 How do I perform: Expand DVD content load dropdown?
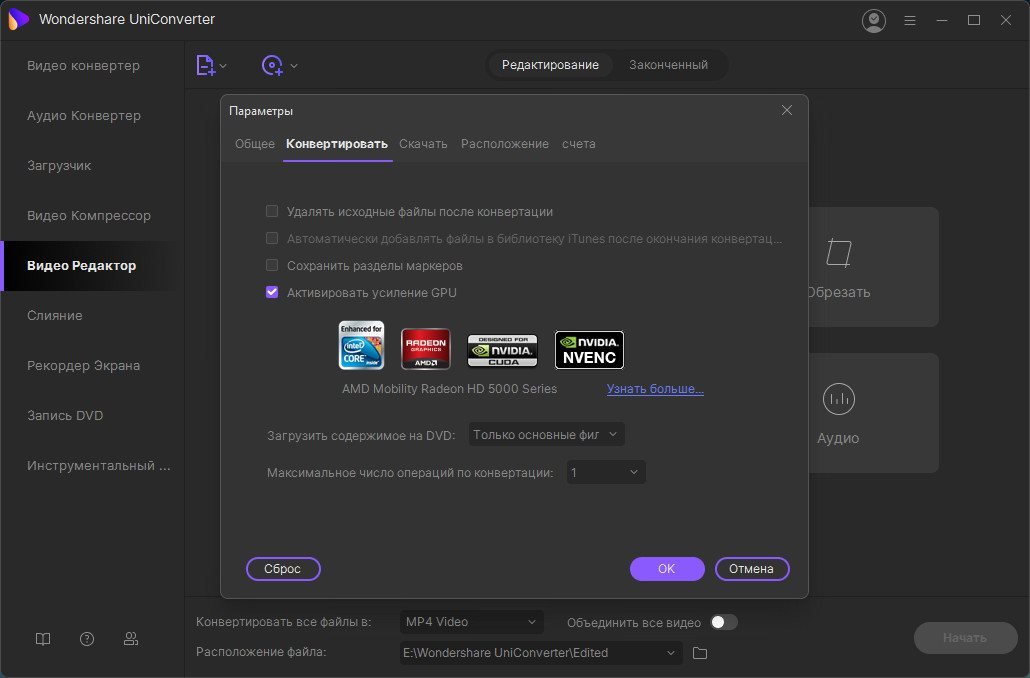coord(546,435)
